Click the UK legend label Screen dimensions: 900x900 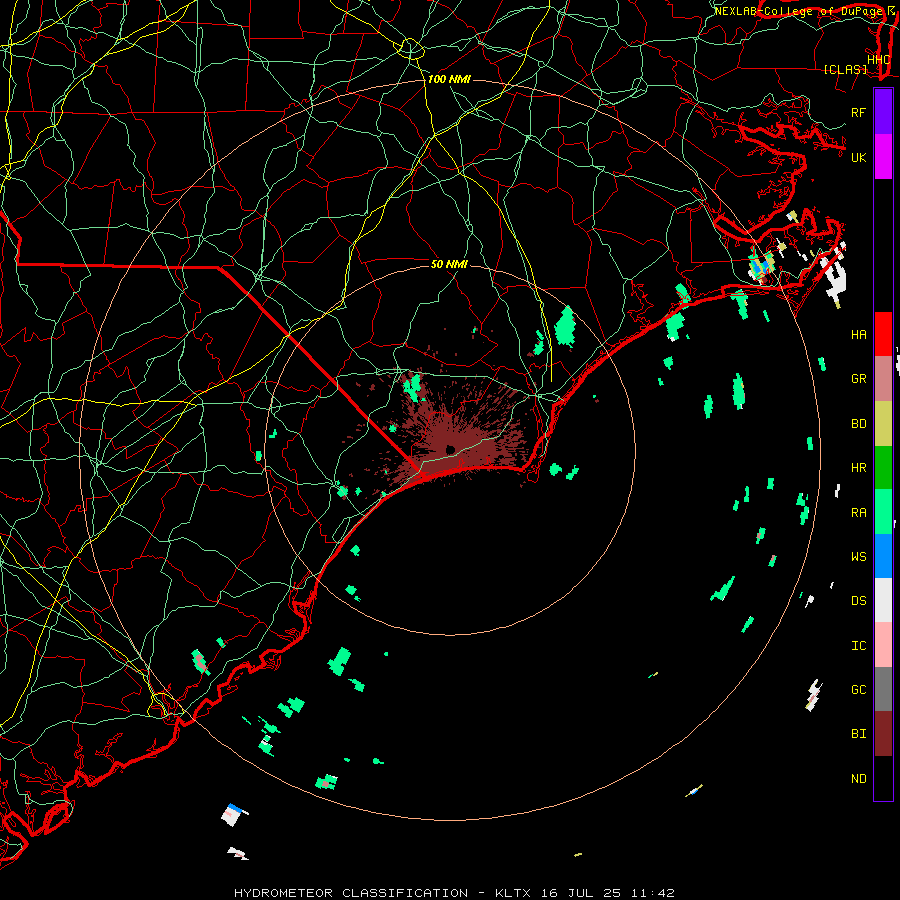click(x=858, y=157)
